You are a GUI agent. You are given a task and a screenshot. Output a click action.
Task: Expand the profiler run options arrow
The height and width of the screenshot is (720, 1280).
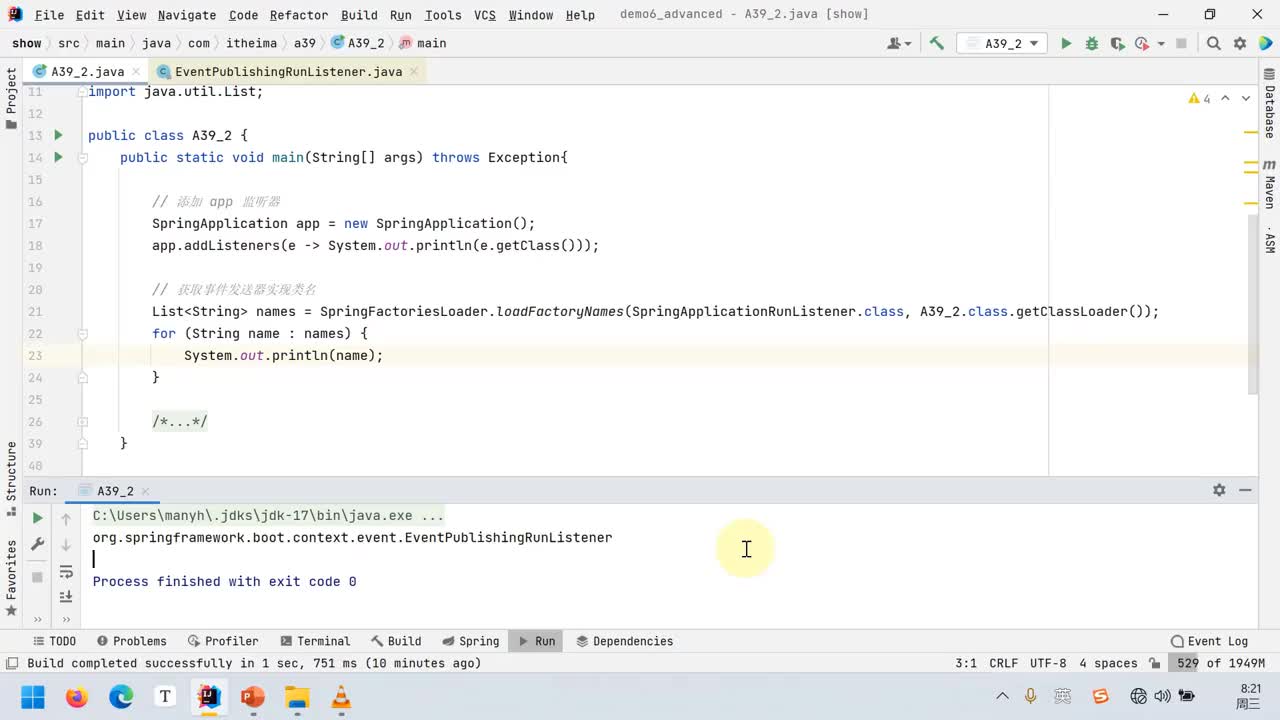(1161, 44)
